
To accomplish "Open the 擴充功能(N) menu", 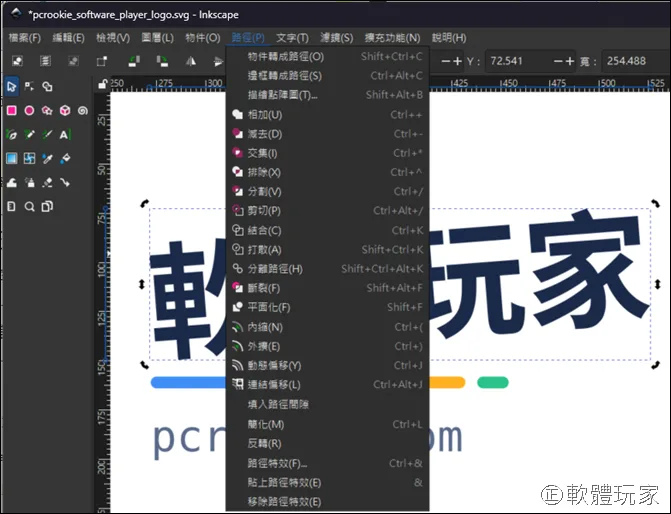I will pos(392,38).
